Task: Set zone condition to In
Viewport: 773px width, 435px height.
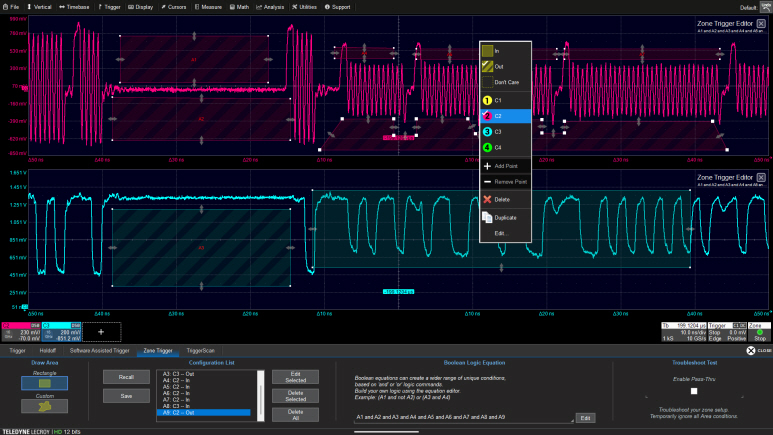Action: pyautogui.click(x=505, y=51)
